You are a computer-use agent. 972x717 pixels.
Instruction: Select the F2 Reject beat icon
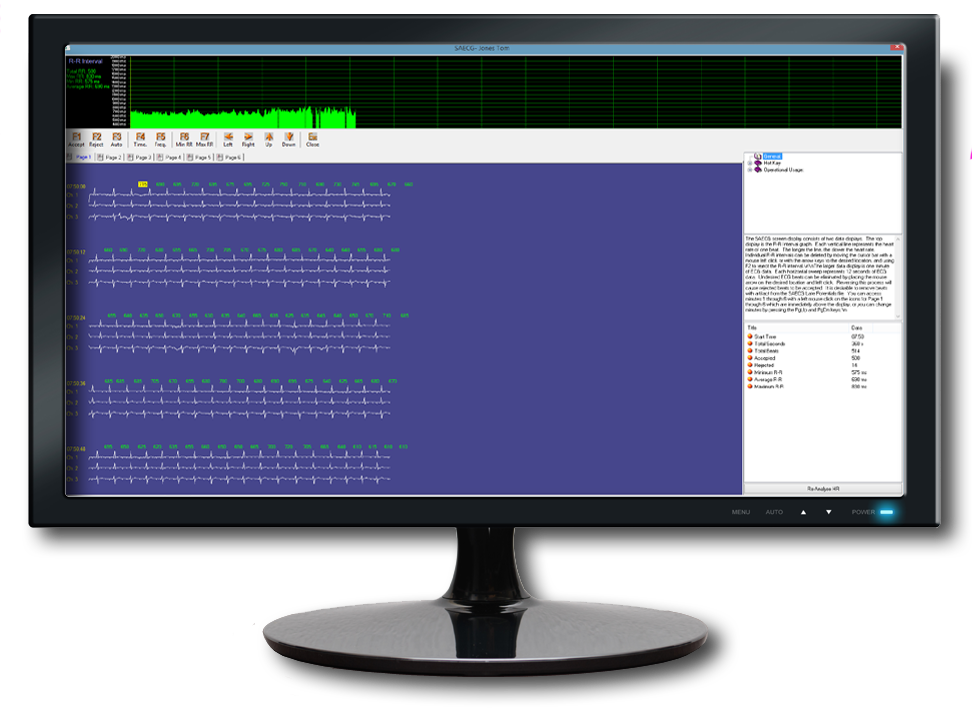[97, 137]
